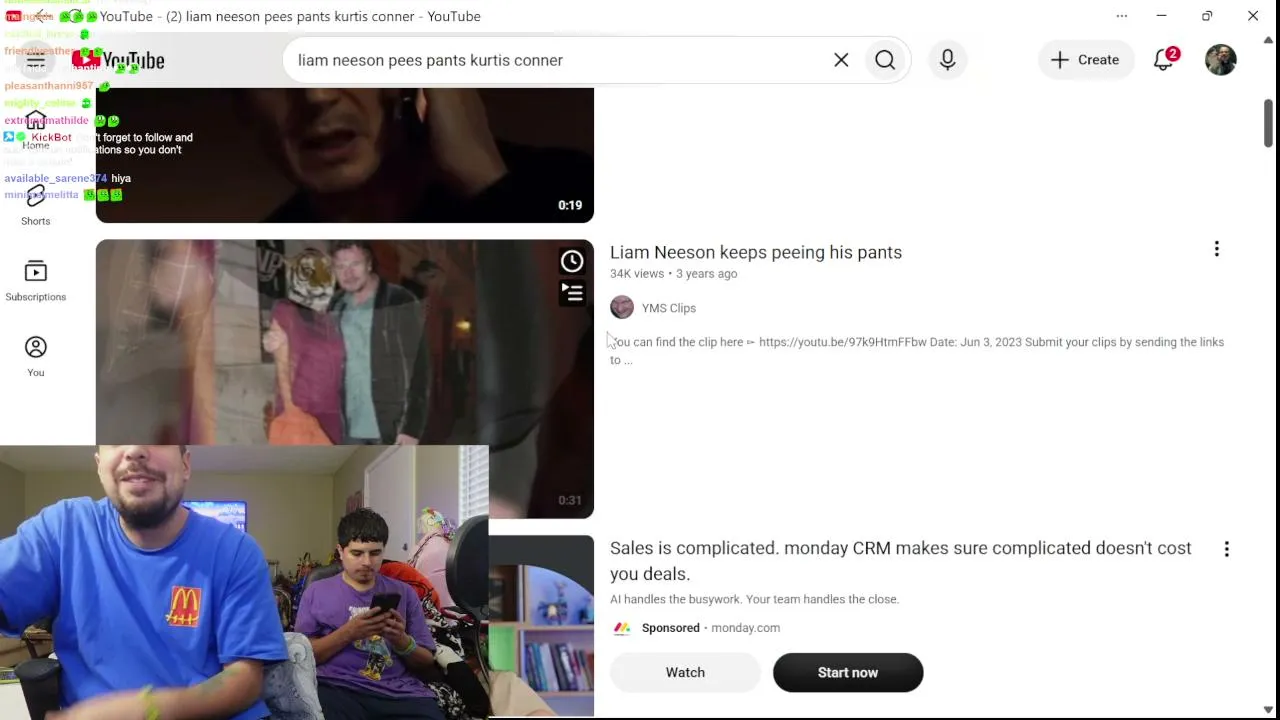This screenshot has width=1280, height=720.
Task: Add the Liam Neeson video to Watch later
Action: pyautogui.click(x=572, y=261)
